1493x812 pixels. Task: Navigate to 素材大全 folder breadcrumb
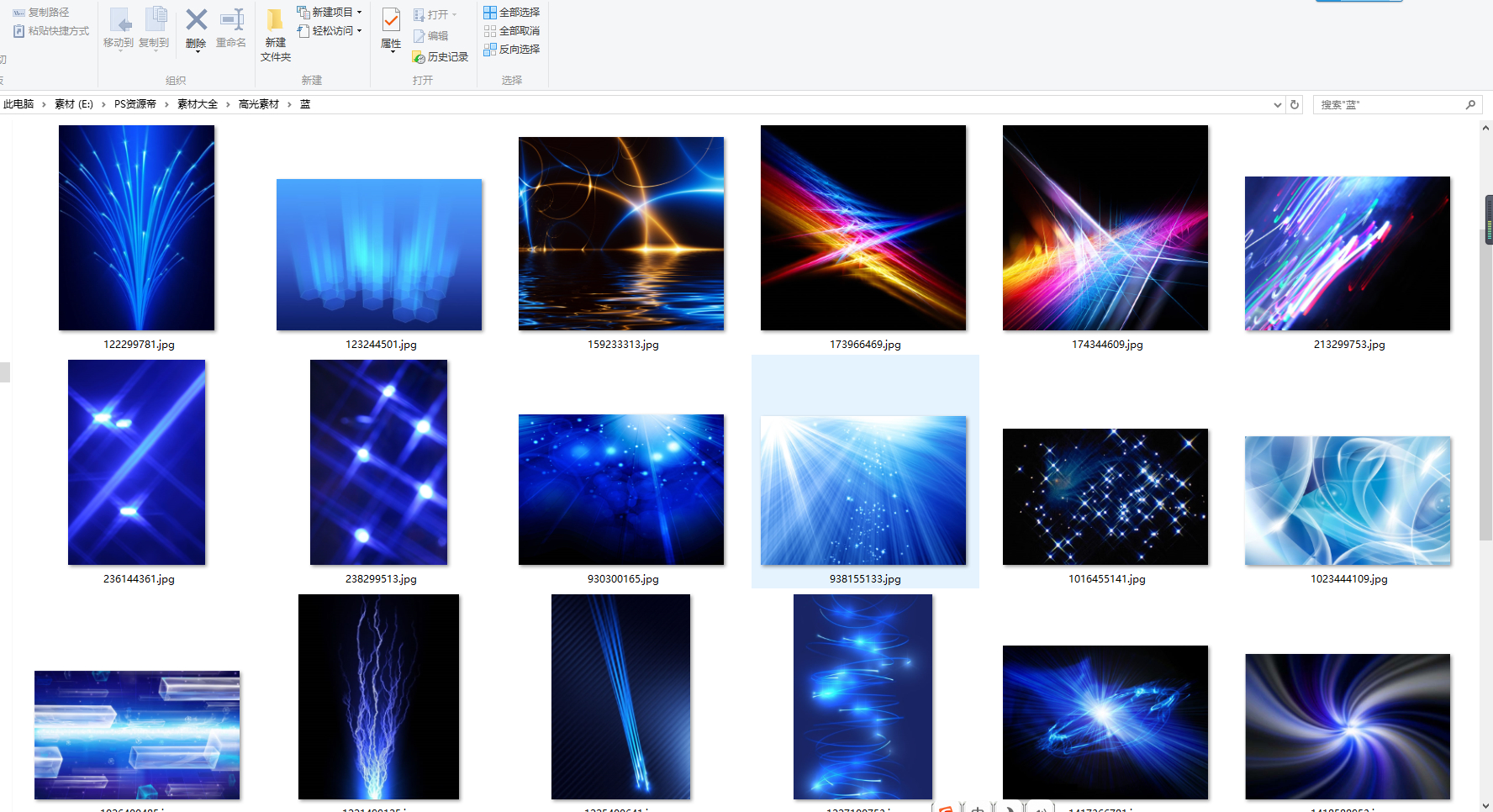point(198,104)
